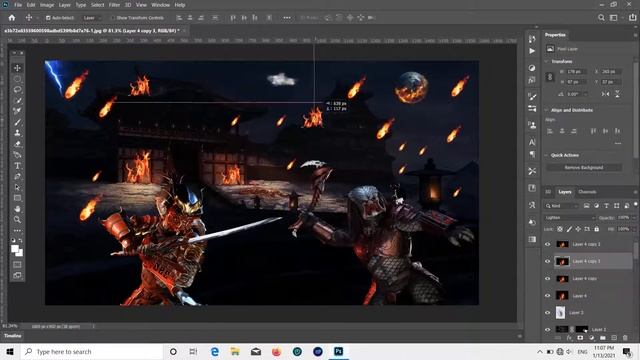Select the Lasso tool
The width and height of the screenshot is (640, 360).
coord(17,90)
